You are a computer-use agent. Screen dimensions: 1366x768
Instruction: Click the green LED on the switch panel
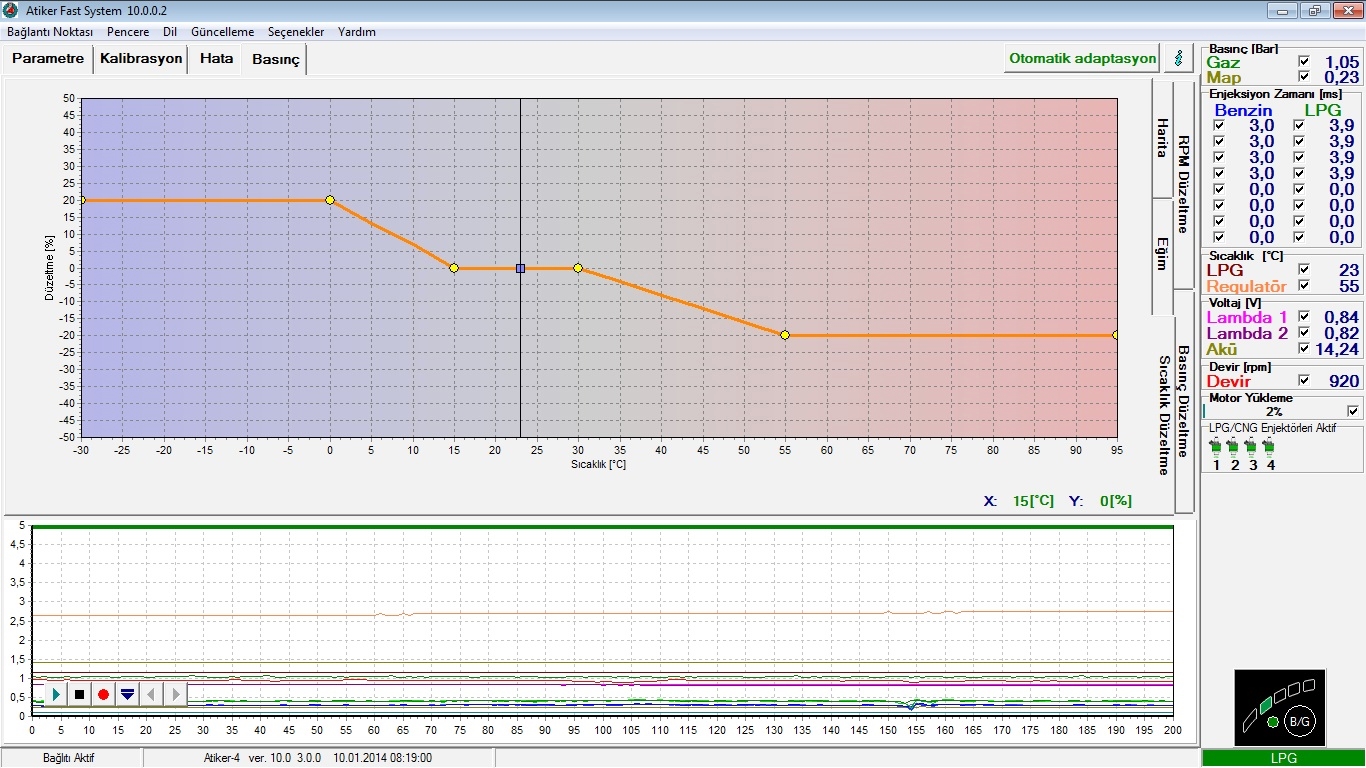1272,722
